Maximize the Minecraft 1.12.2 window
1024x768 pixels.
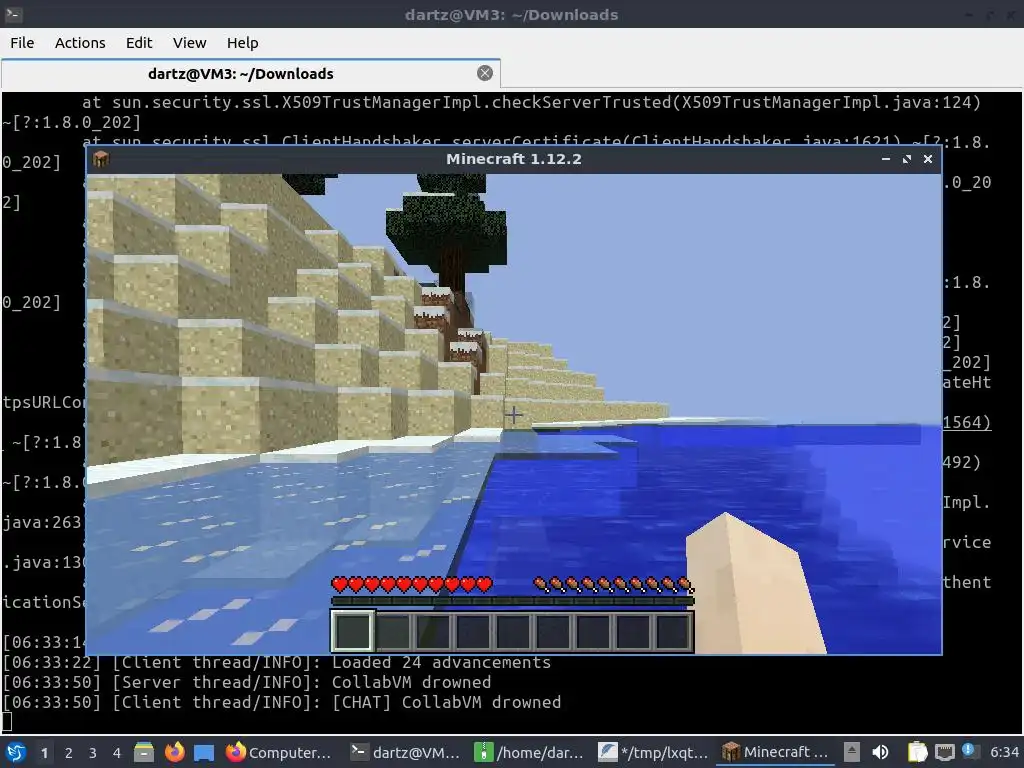906,159
